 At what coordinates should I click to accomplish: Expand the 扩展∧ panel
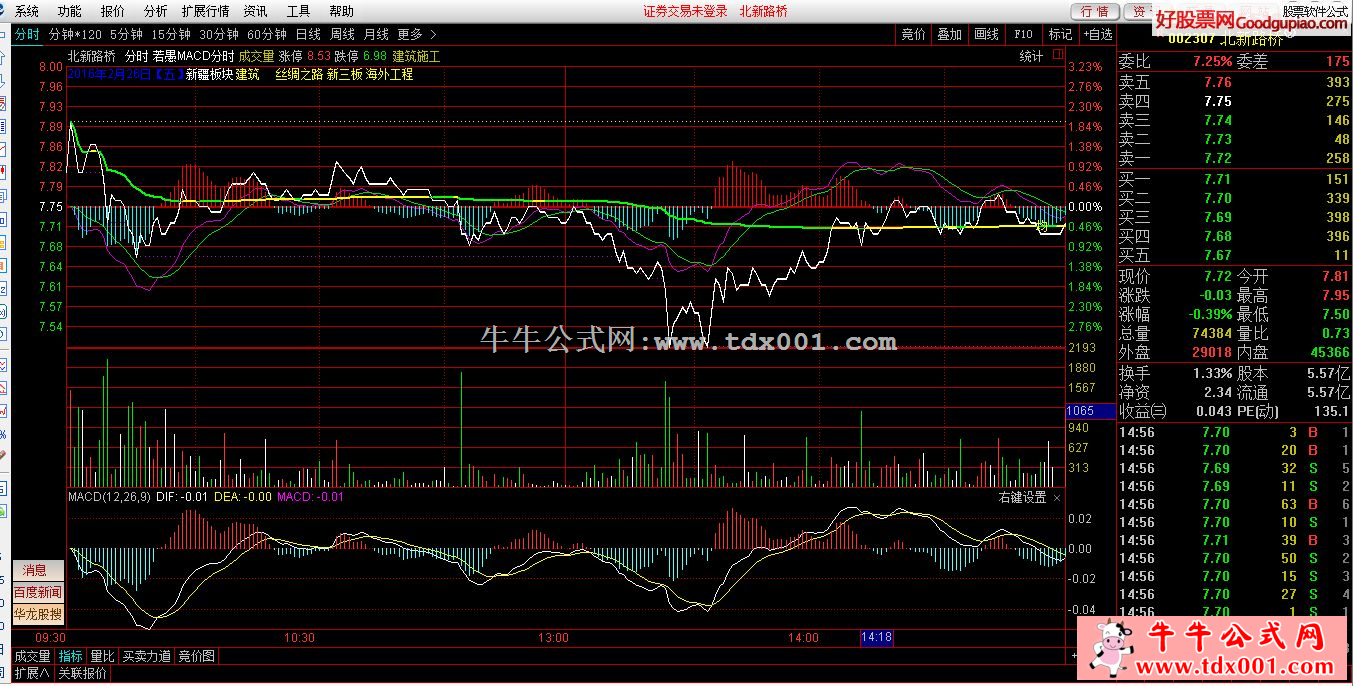point(32,673)
